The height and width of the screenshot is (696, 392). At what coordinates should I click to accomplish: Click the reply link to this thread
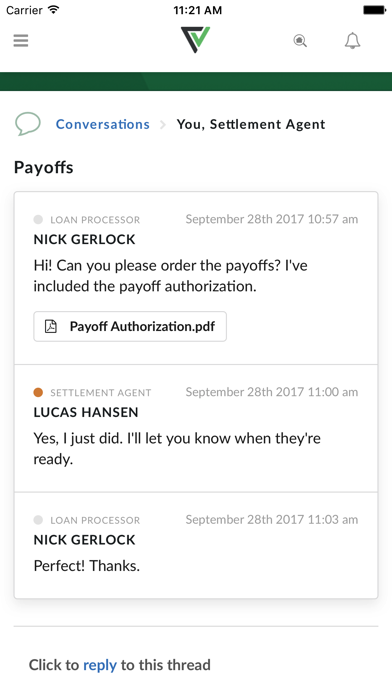click(x=100, y=665)
